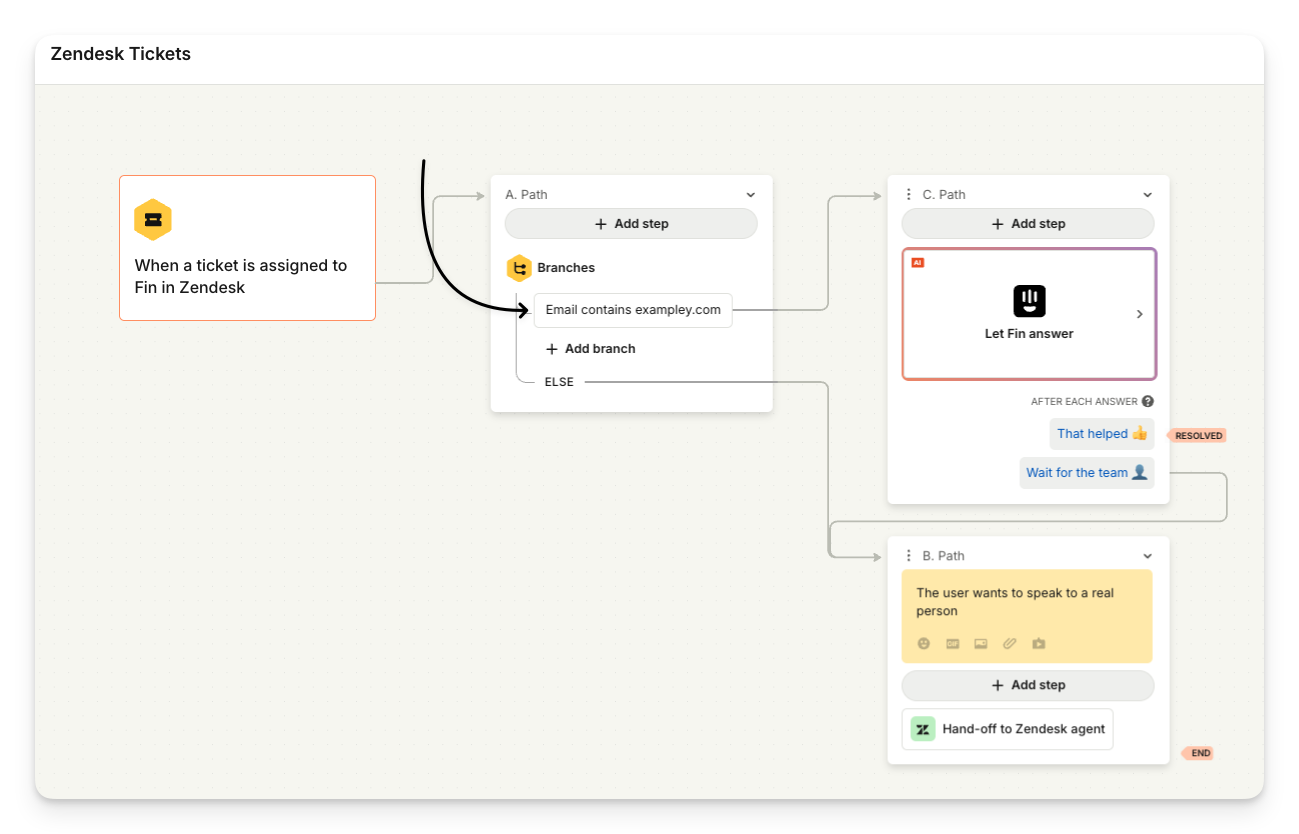Click the image icon in the message box
Image resolution: width=1299 pixels, height=834 pixels.
[x=981, y=644]
